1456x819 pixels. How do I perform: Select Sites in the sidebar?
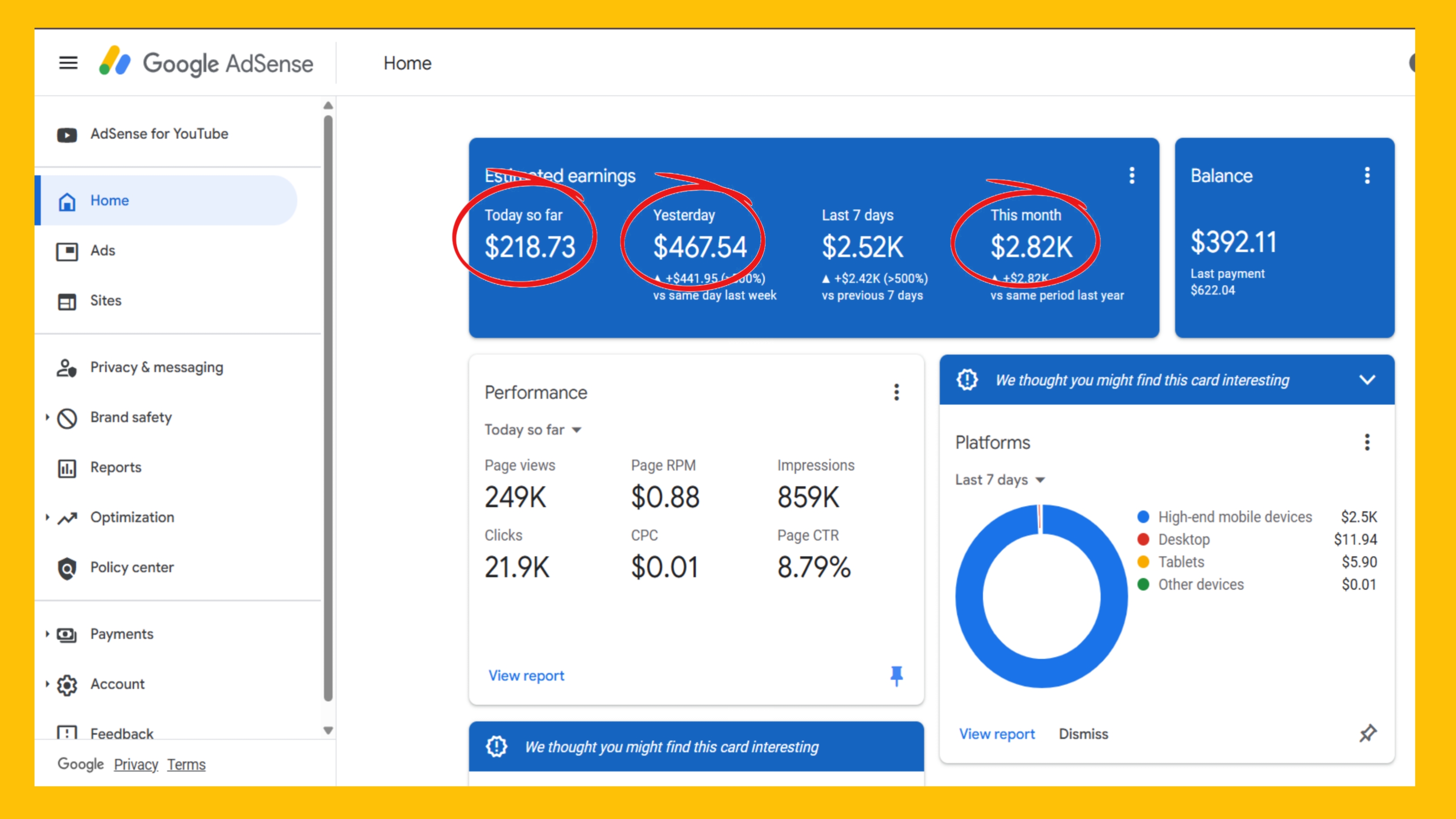(x=106, y=301)
